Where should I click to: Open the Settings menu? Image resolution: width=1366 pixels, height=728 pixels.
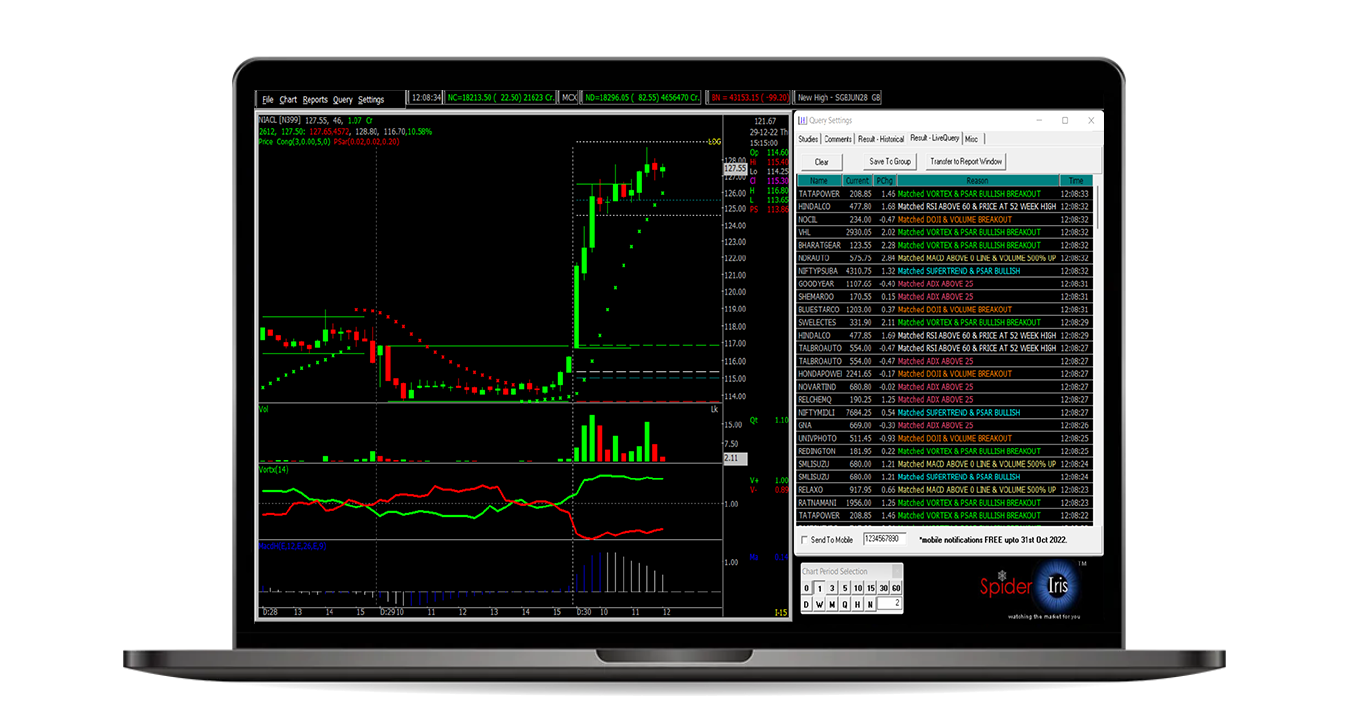371,99
